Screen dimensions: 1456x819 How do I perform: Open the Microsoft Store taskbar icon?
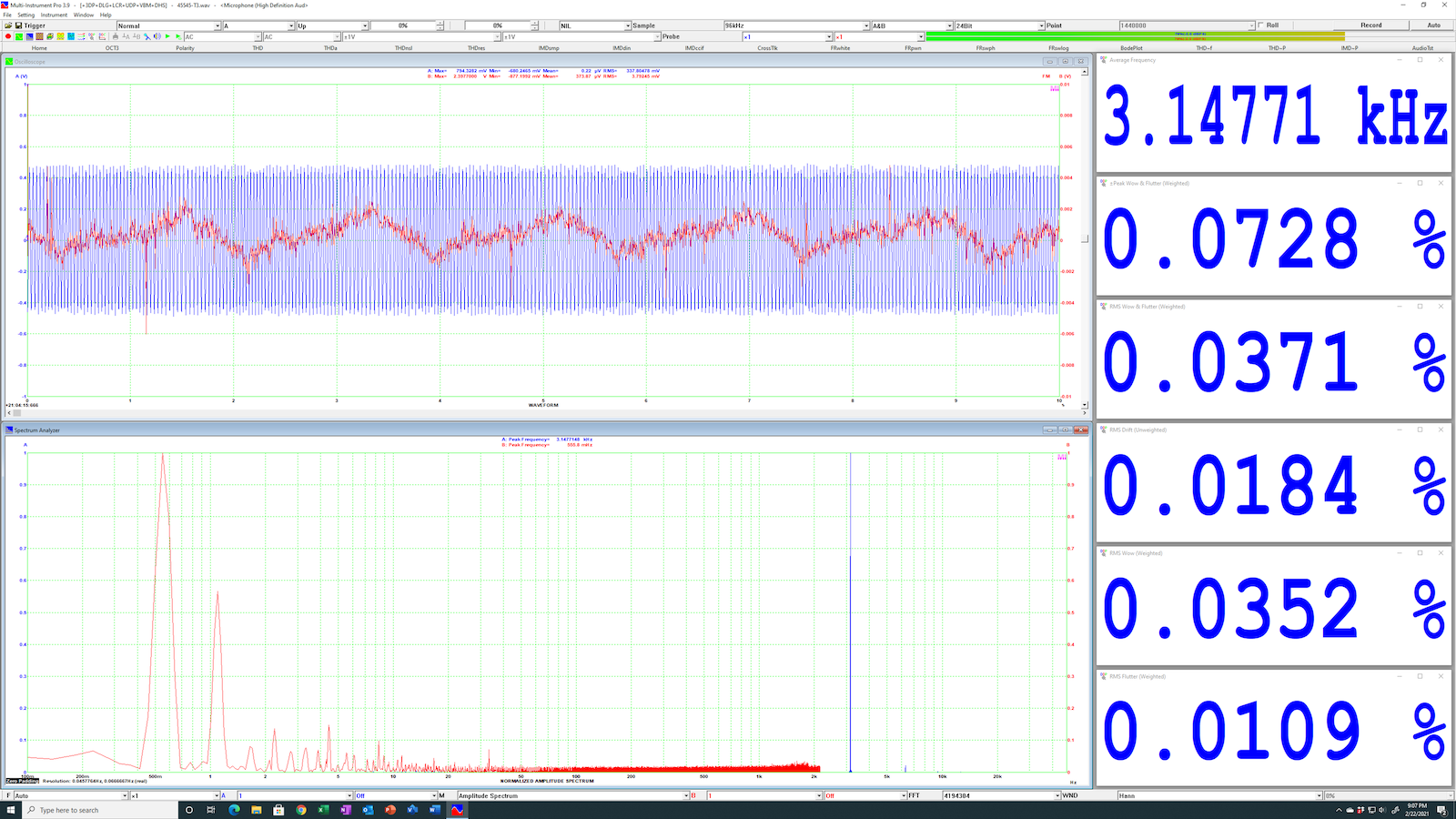tap(278, 810)
